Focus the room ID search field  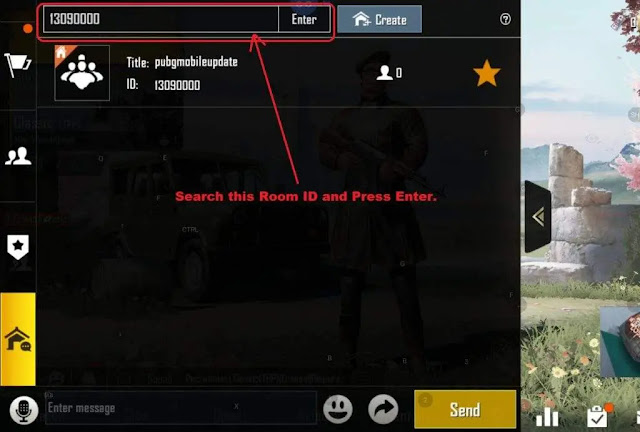point(161,19)
